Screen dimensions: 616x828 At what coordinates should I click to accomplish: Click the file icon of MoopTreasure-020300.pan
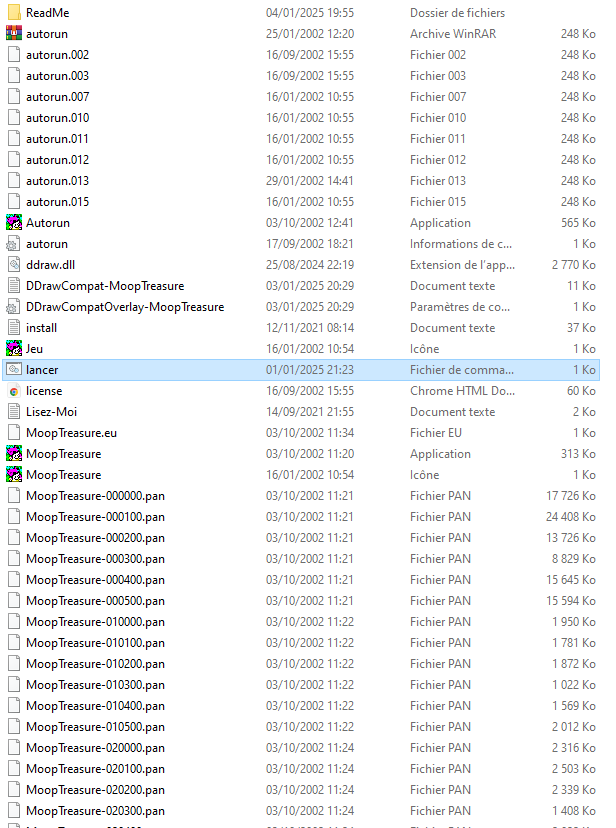pyautogui.click(x=14, y=811)
